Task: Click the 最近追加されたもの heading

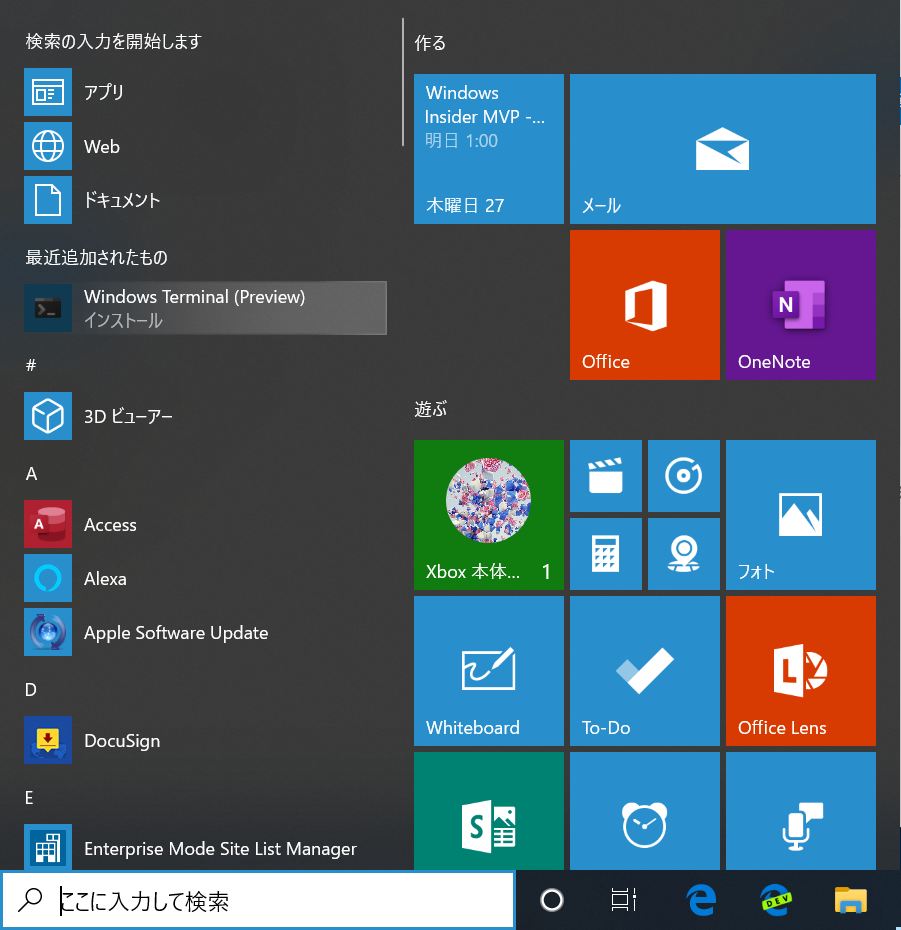Action: coord(97,257)
